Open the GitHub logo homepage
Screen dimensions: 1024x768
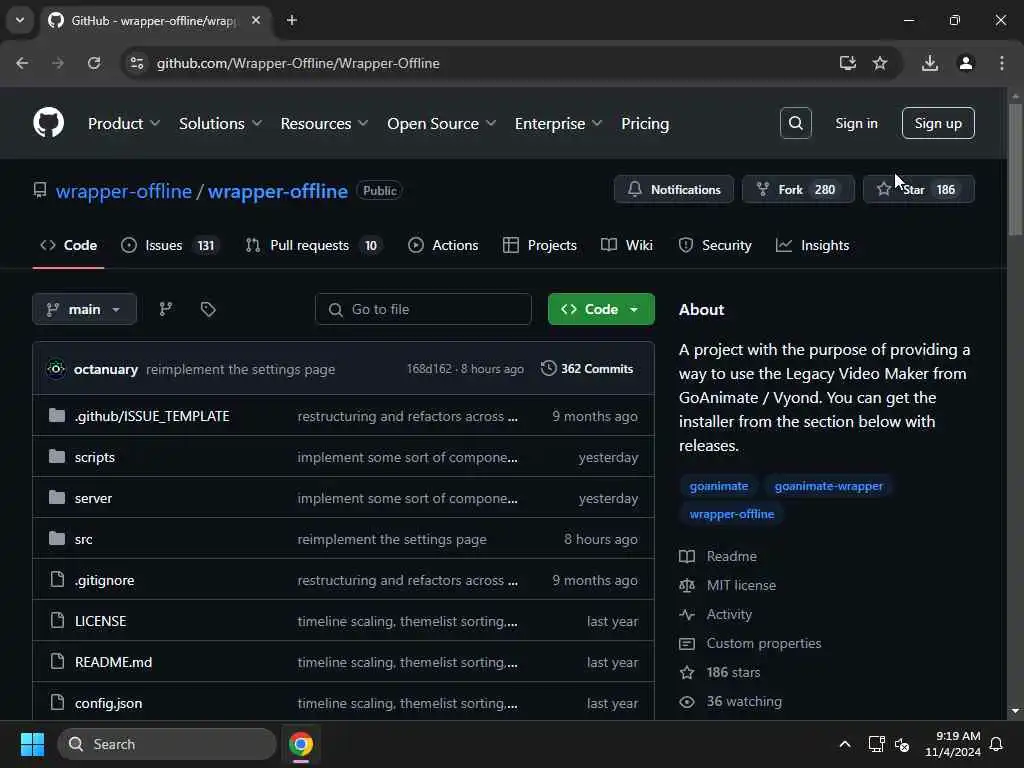48,123
